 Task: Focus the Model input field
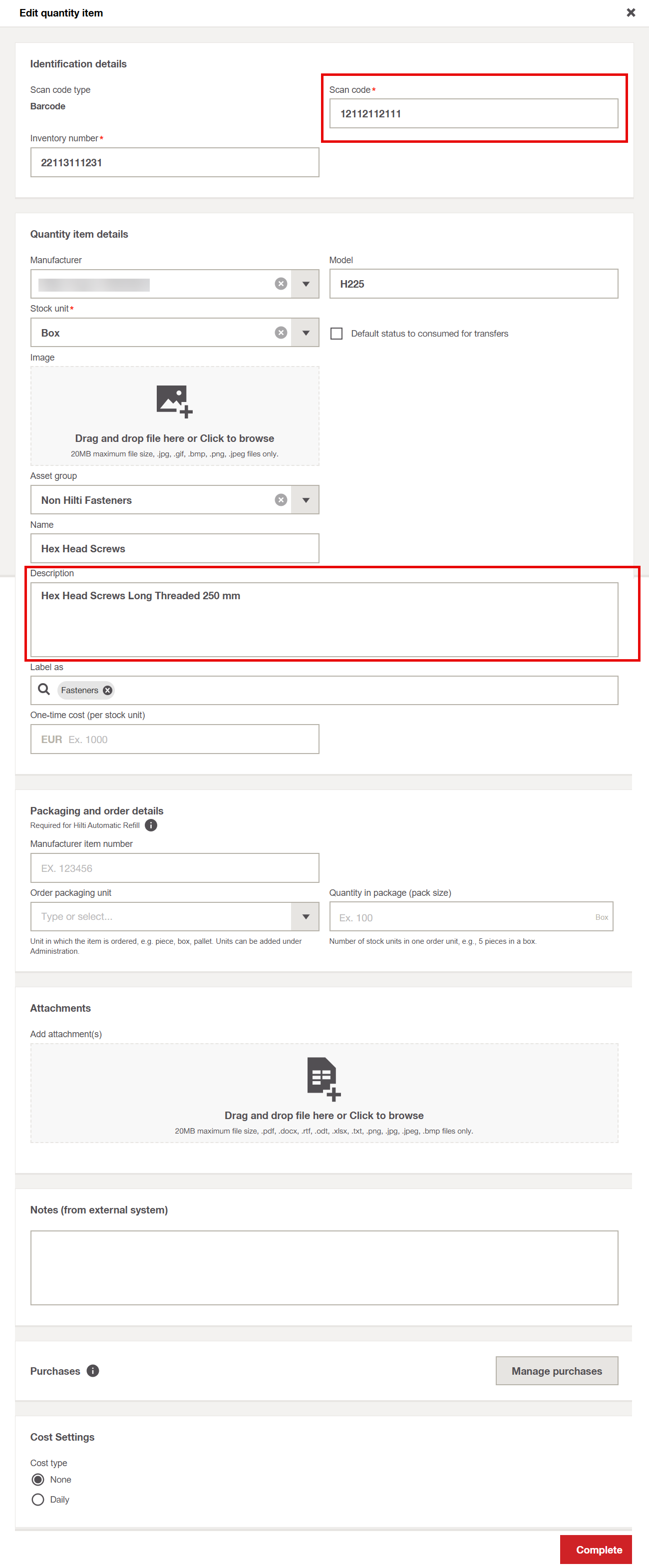point(473,284)
